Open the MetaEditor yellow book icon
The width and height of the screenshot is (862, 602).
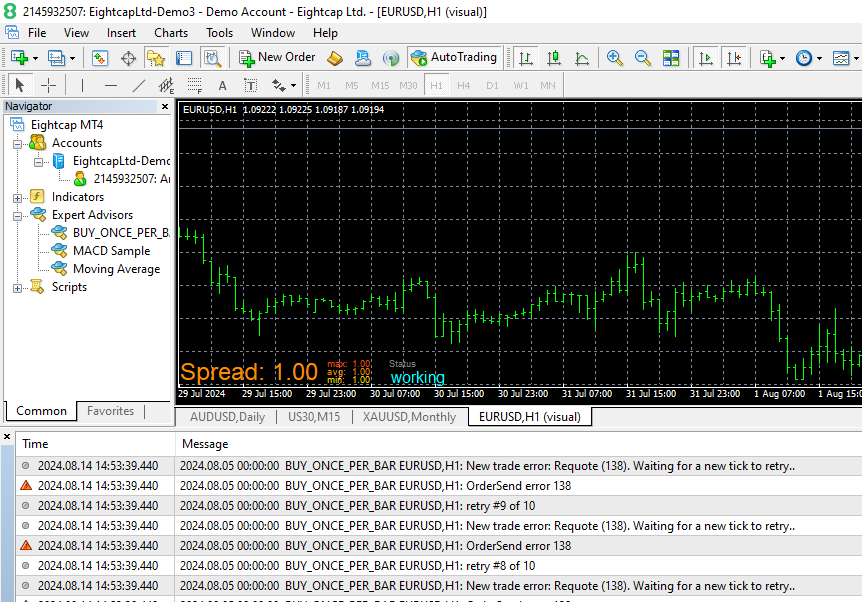click(335, 58)
